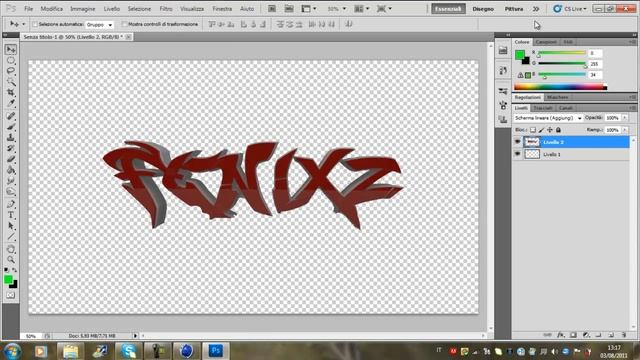Open the layer blending mode dropdown
This screenshot has width=640, height=360.
[x=548, y=118]
